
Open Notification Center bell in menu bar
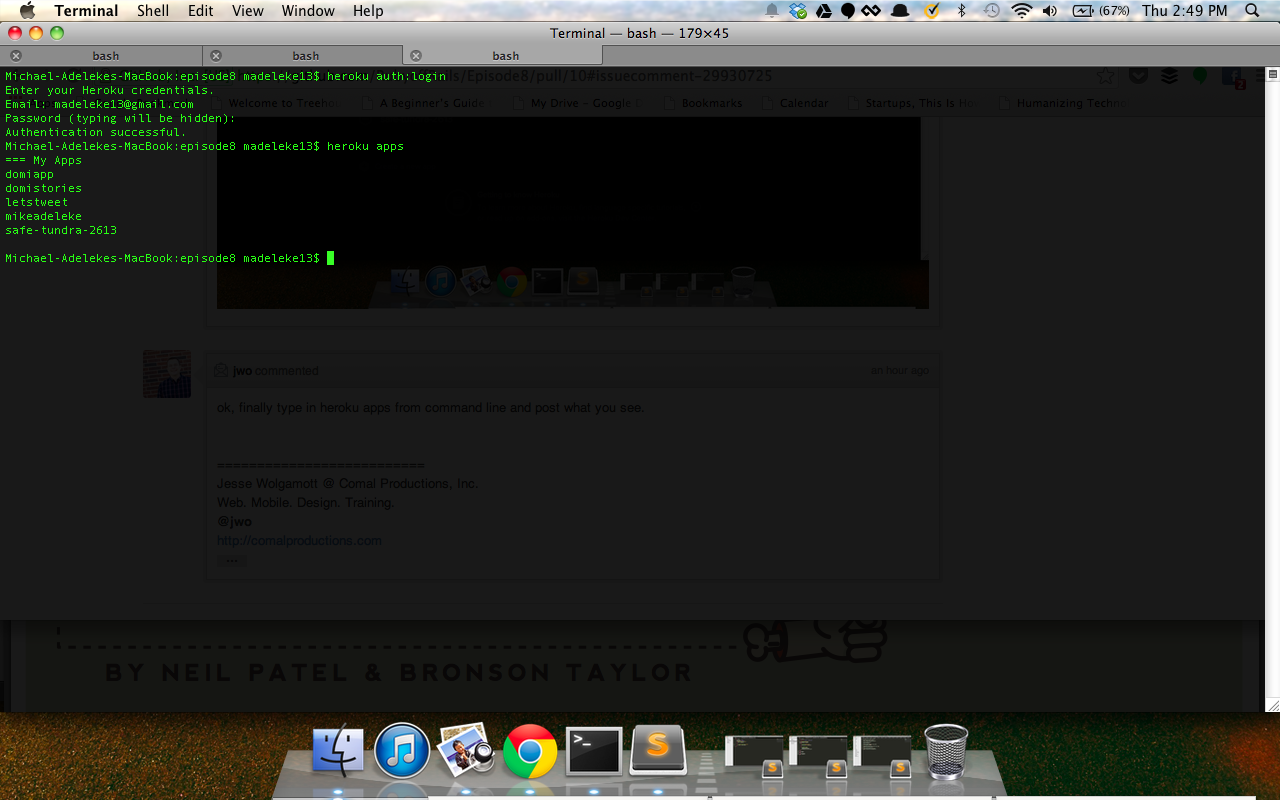[x=773, y=11]
